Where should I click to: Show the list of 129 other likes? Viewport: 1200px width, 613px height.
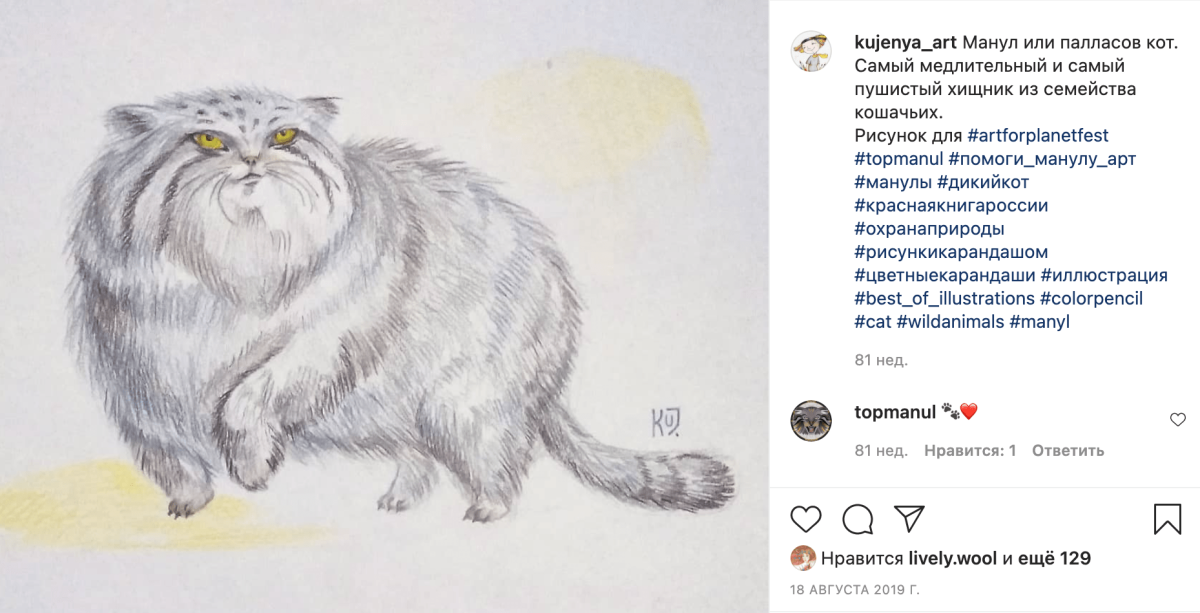[1054, 558]
